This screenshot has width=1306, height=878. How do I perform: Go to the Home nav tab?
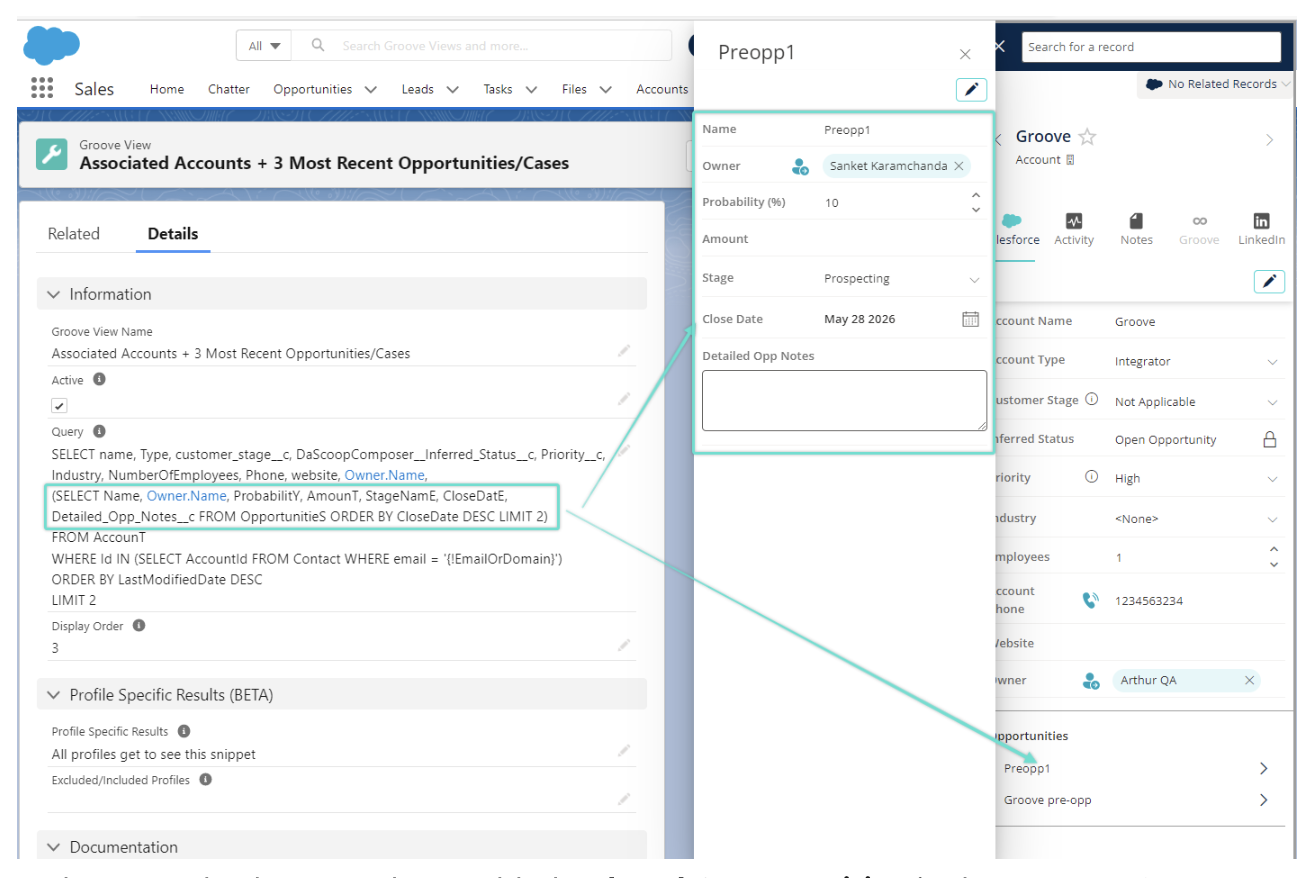167,89
